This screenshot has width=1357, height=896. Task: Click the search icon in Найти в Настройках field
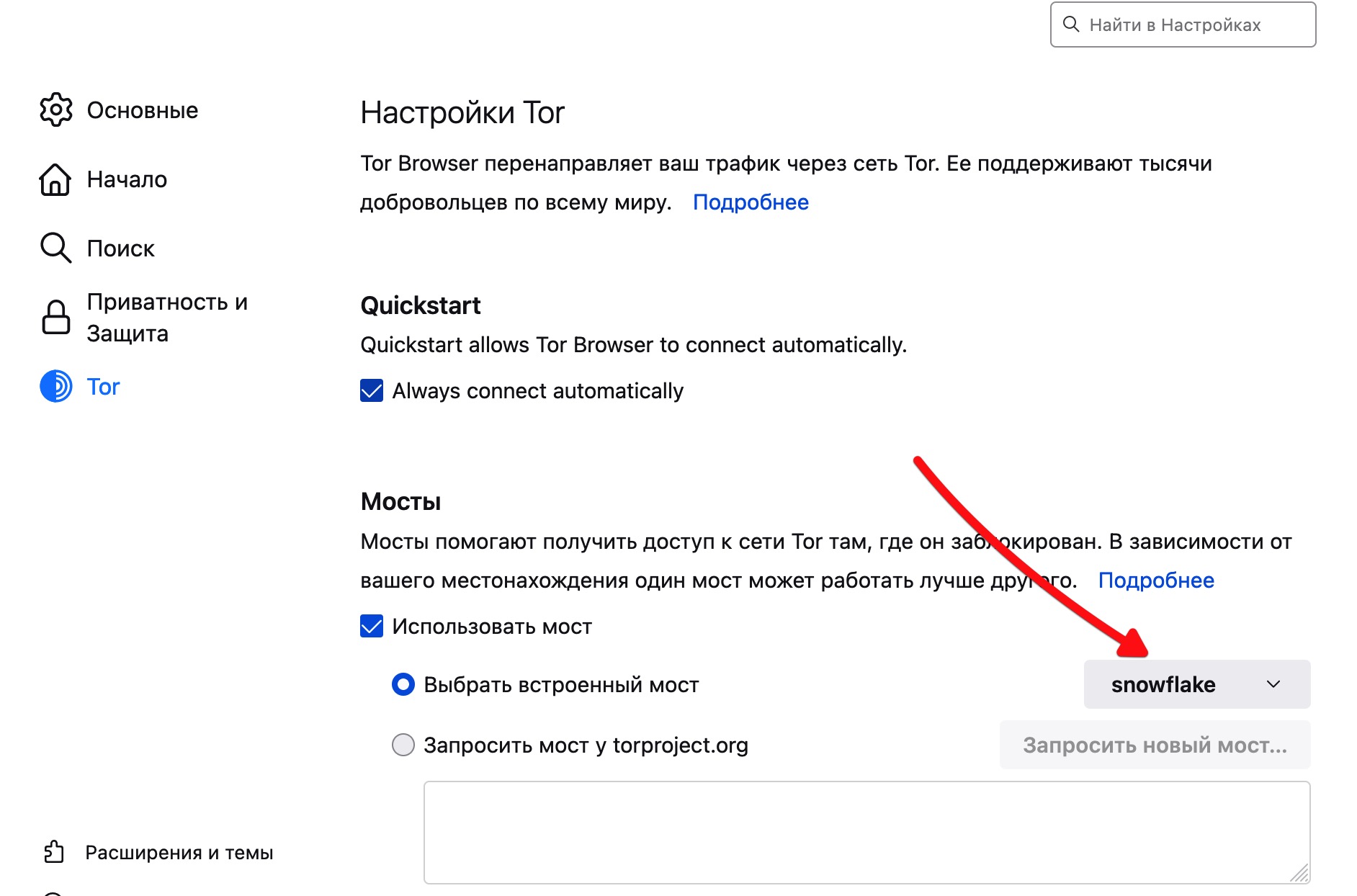[x=1071, y=24]
